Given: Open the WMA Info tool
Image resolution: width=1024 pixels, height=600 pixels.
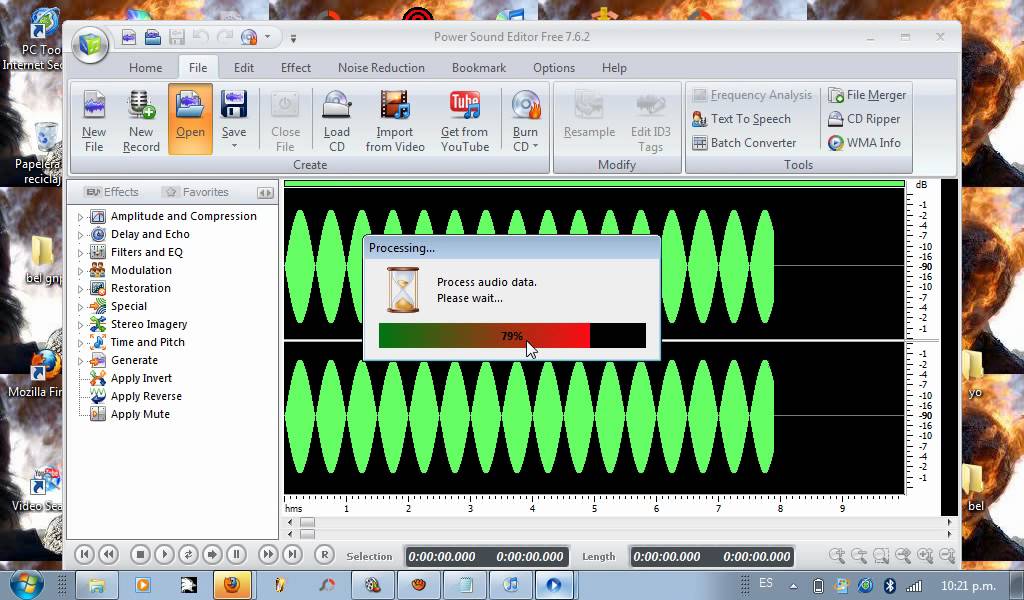Looking at the screenshot, I should (864, 142).
